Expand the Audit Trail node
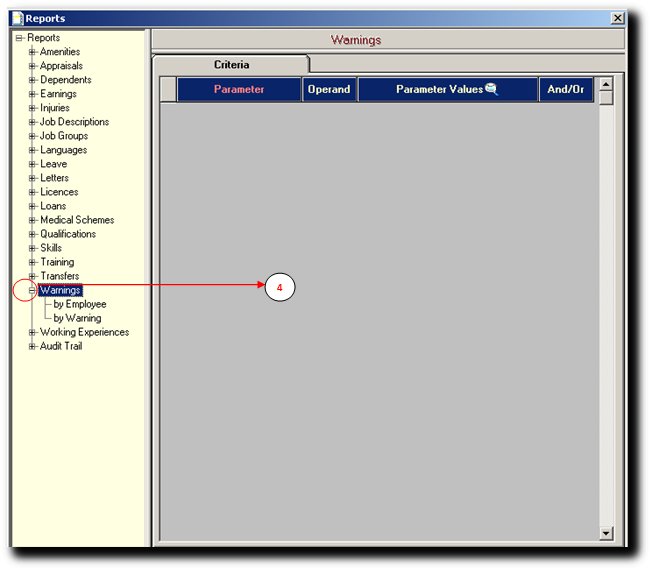Screen dimensions: 651x570 tap(32, 346)
